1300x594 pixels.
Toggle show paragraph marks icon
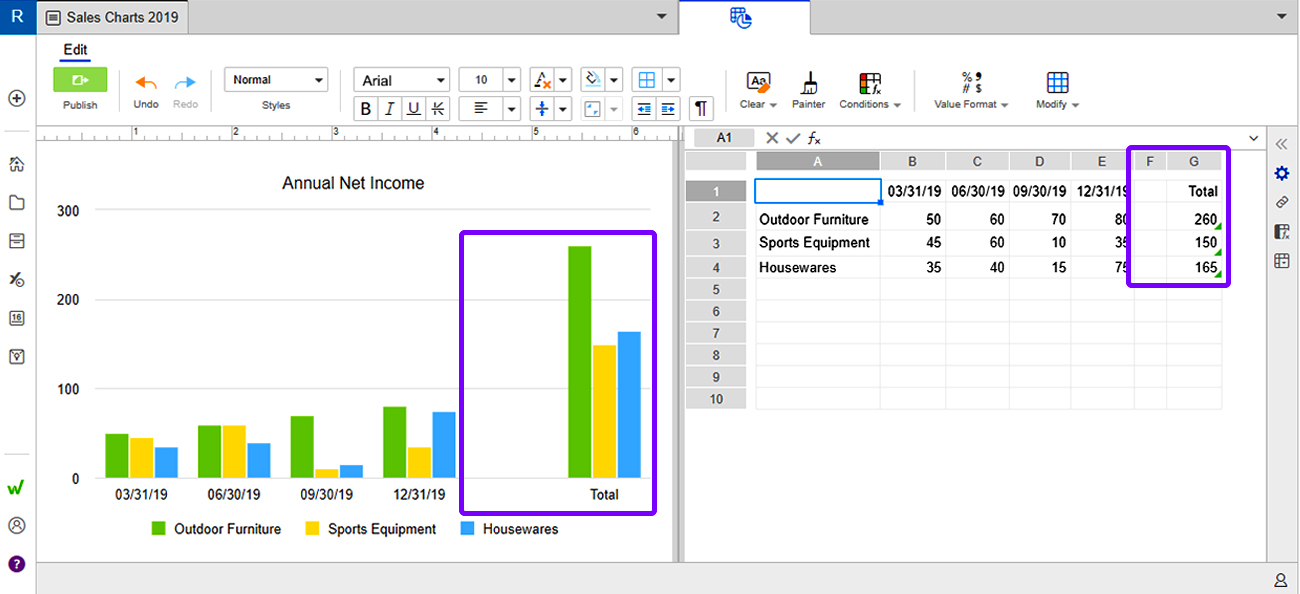[702, 109]
